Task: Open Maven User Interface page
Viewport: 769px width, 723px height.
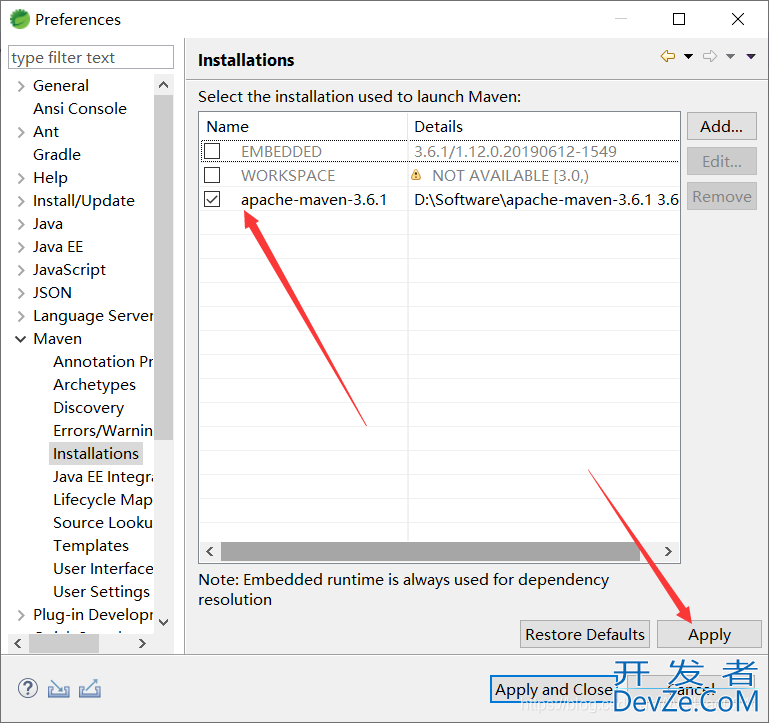Action: coord(103,569)
